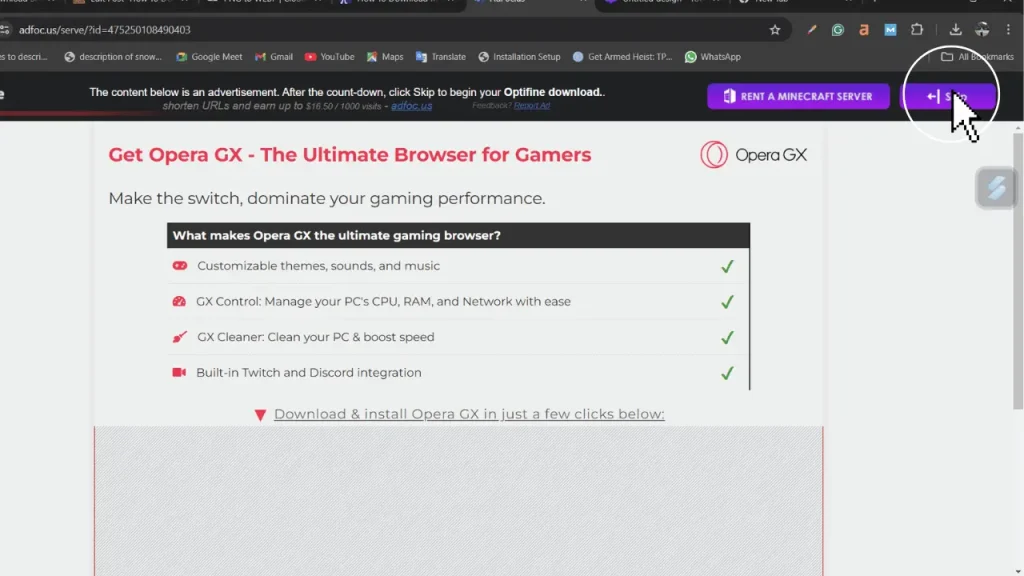Screen dimensions: 1024x576
Task: Click the 'Get Opera GX' headline
Action: click(349, 155)
